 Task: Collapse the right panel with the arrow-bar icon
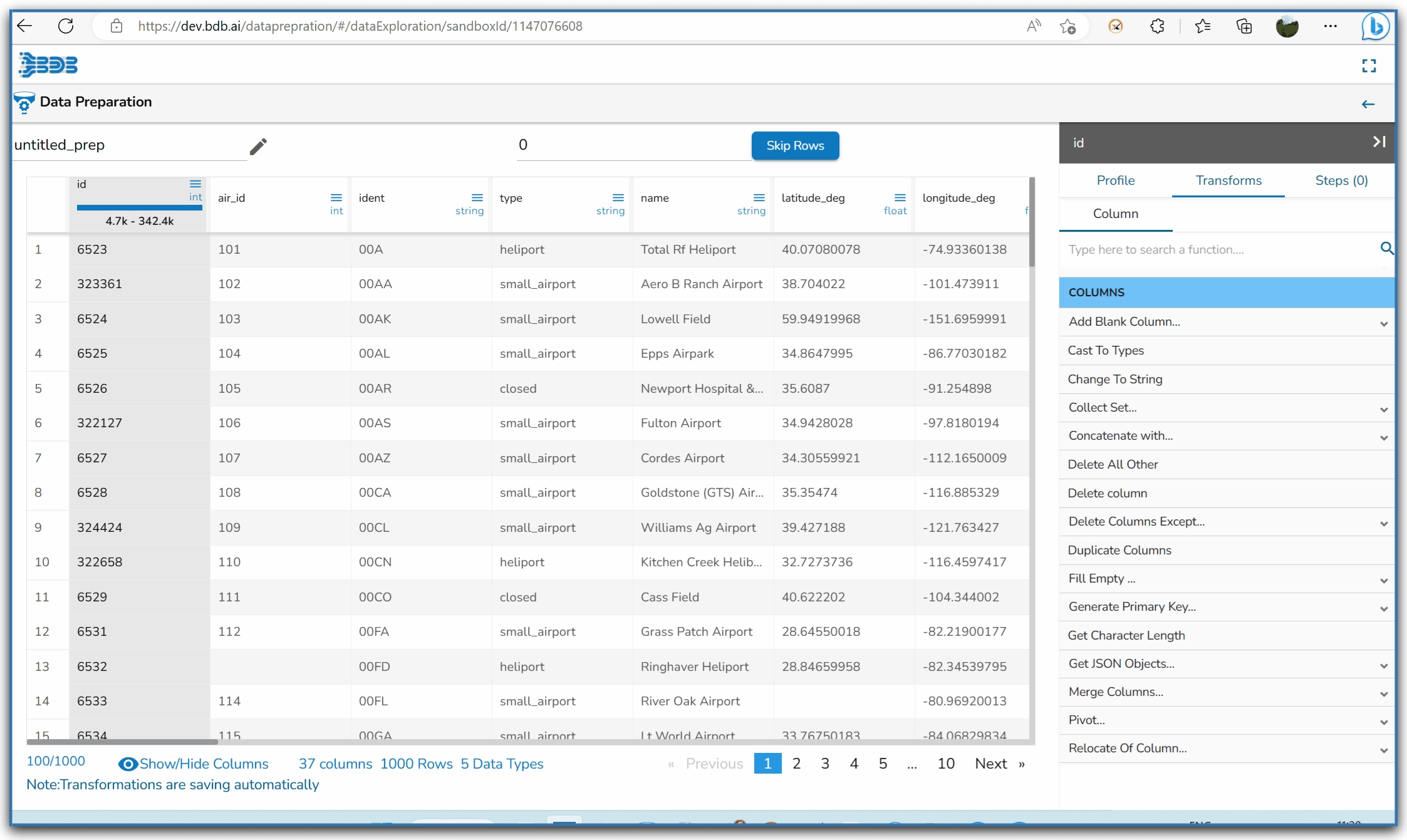tap(1379, 142)
